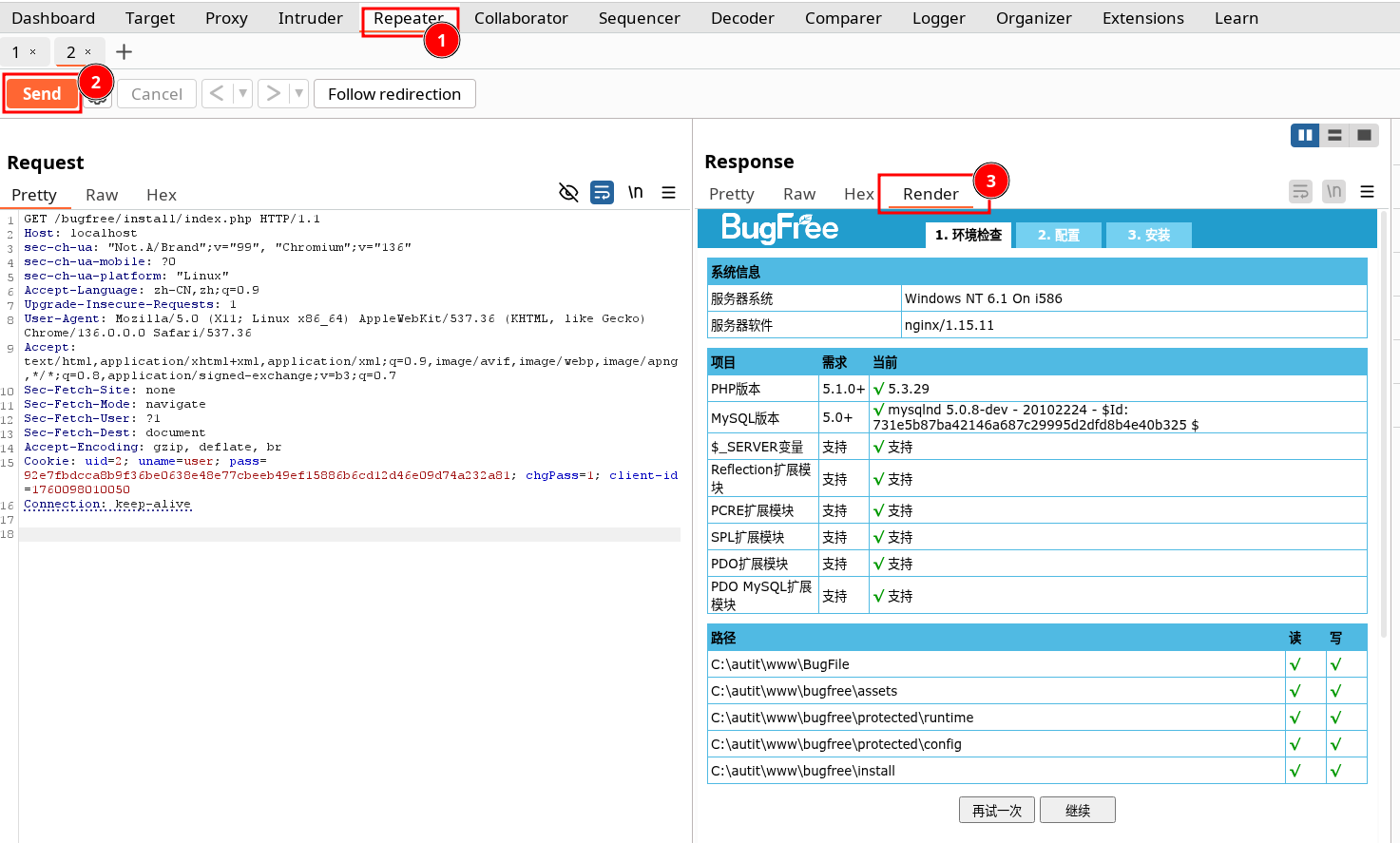Click the Send request button
This screenshot has width=1400, height=843.
tap(42, 93)
